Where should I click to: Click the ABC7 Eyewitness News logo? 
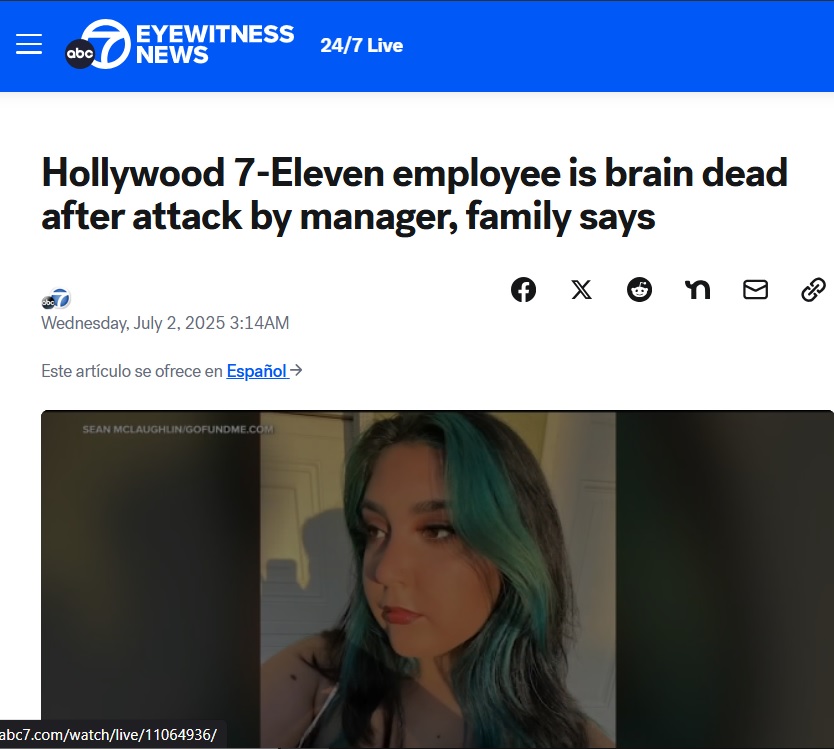(179, 44)
